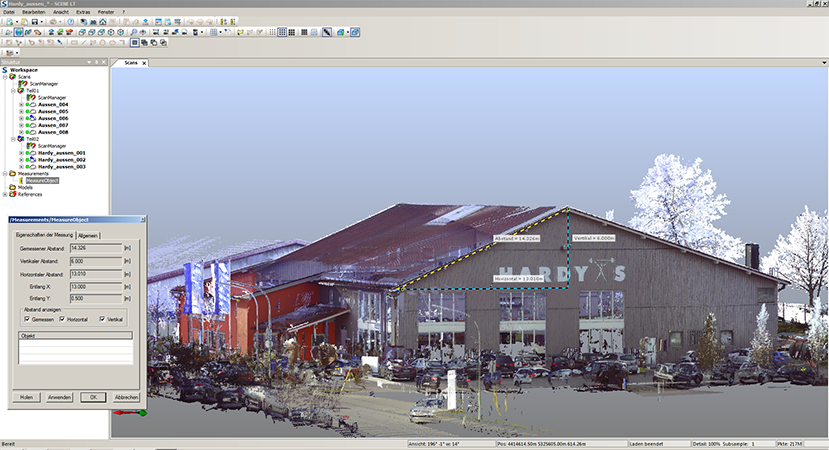Collapse the Teil02 folder node
The width and height of the screenshot is (829, 450).
click(x=13, y=139)
